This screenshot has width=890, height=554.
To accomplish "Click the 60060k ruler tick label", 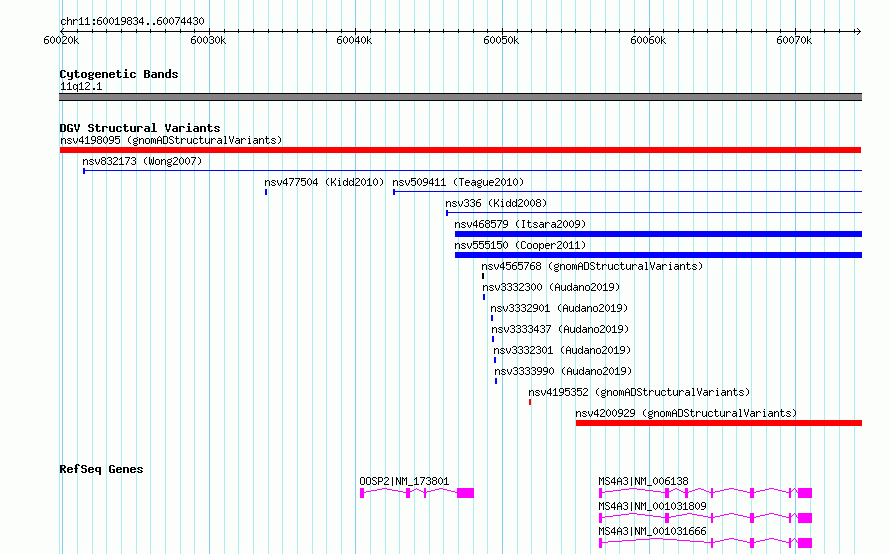I will [x=648, y=40].
